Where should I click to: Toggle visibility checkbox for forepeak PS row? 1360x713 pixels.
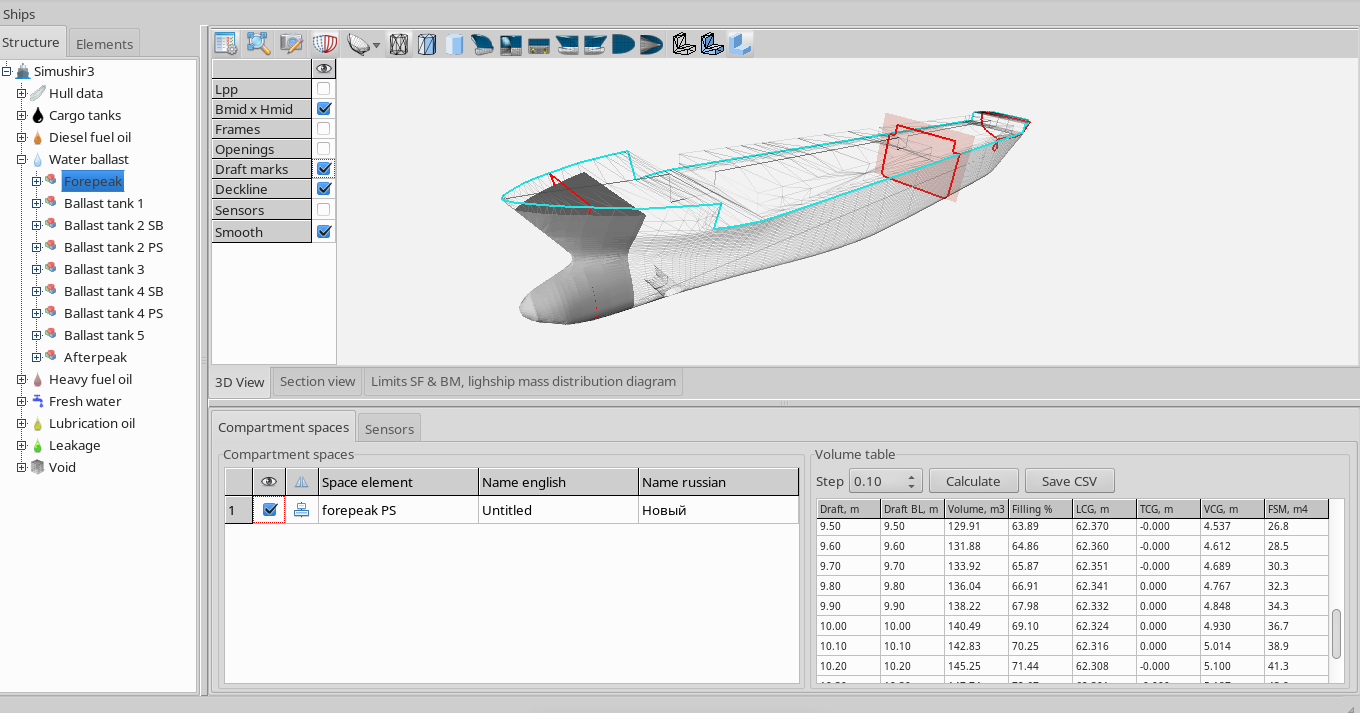269,510
